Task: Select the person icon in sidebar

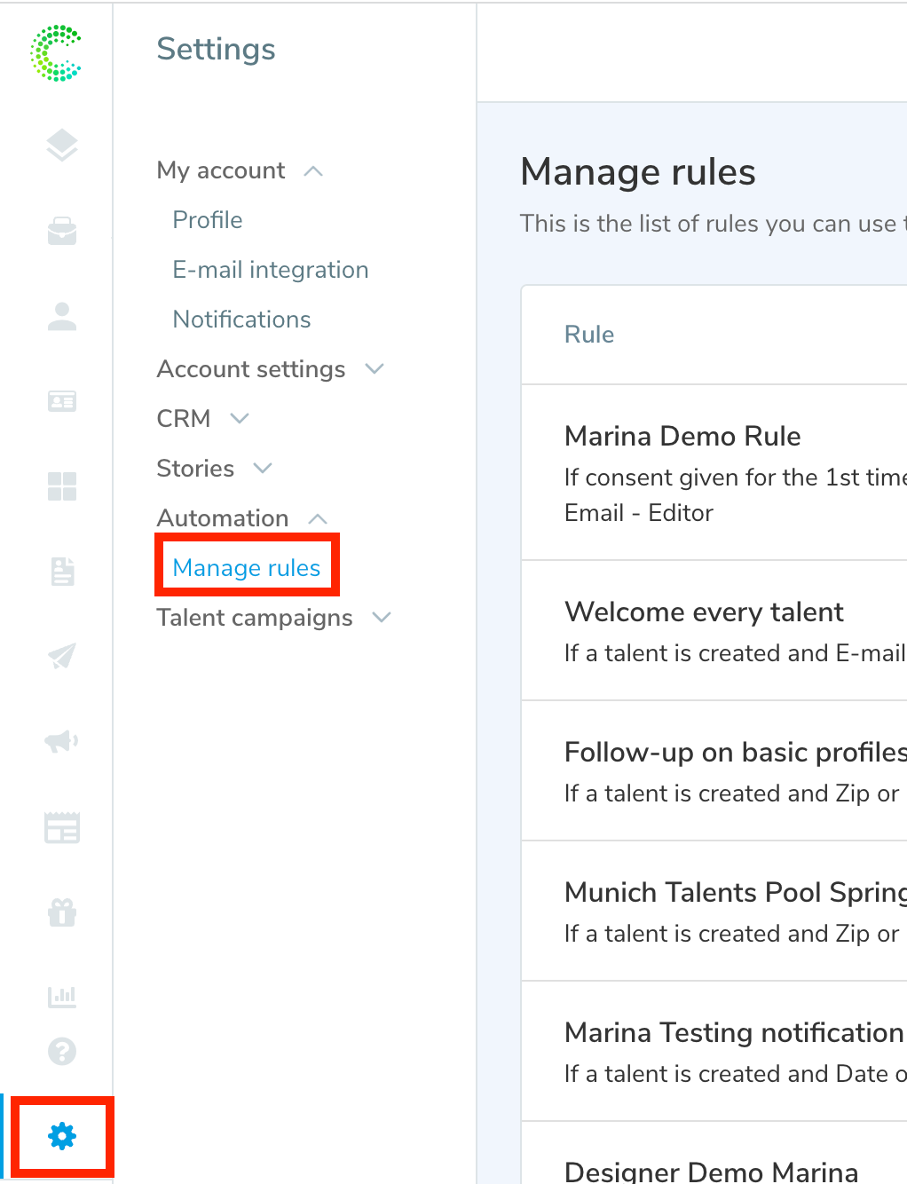Action: [x=62, y=316]
